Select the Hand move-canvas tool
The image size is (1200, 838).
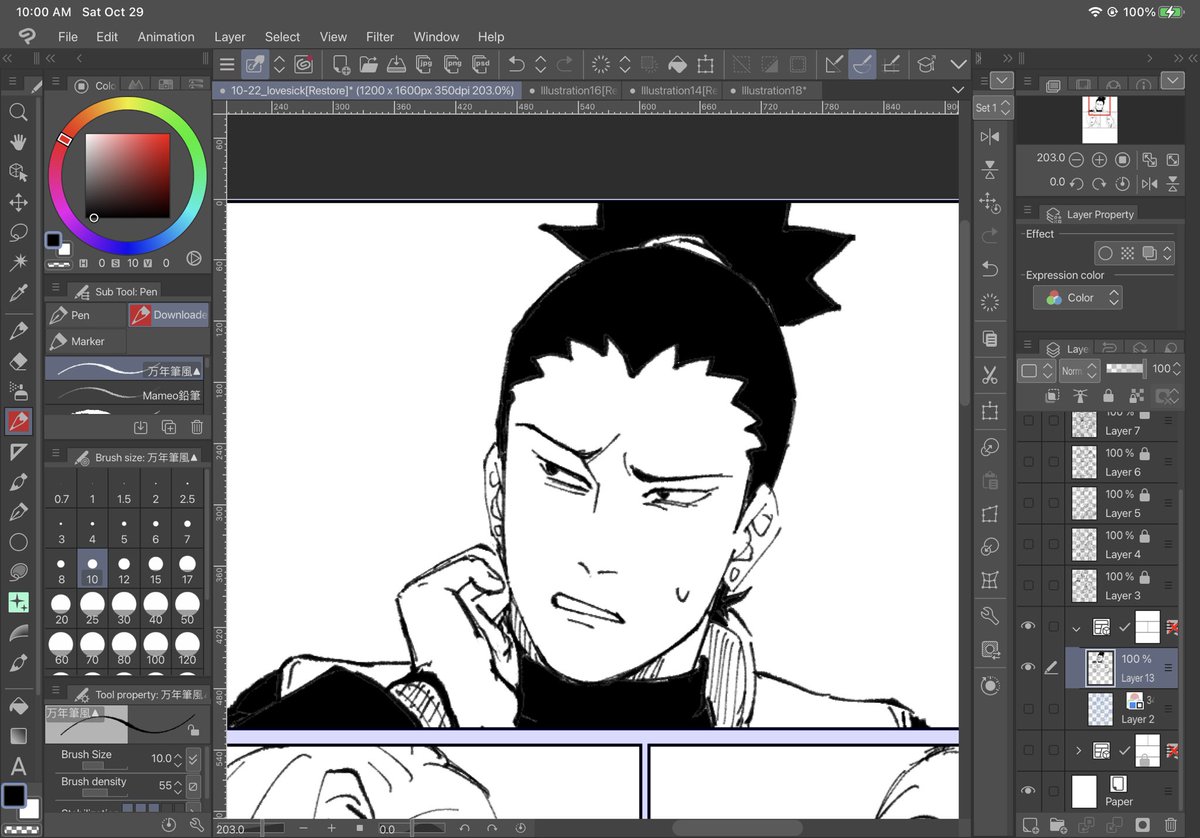pyautogui.click(x=18, y=142)
